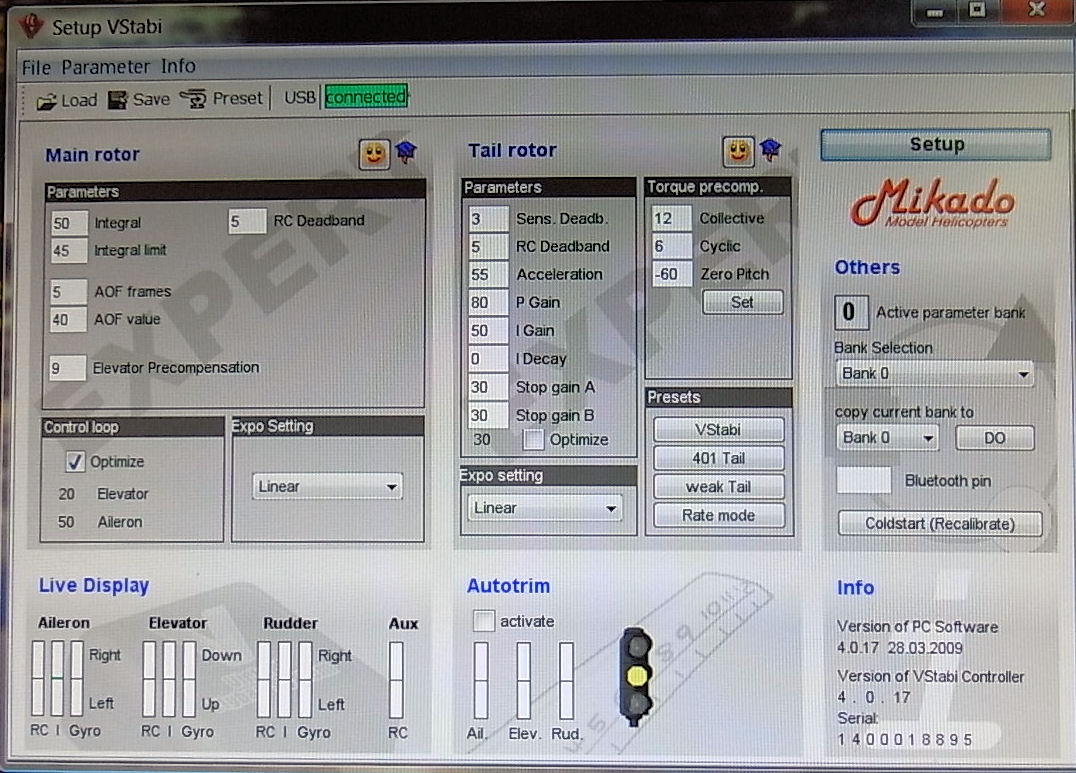Screen dimensions: 1076x773
Task: Click the Save floppy disk icon
Action: [118, 100]
